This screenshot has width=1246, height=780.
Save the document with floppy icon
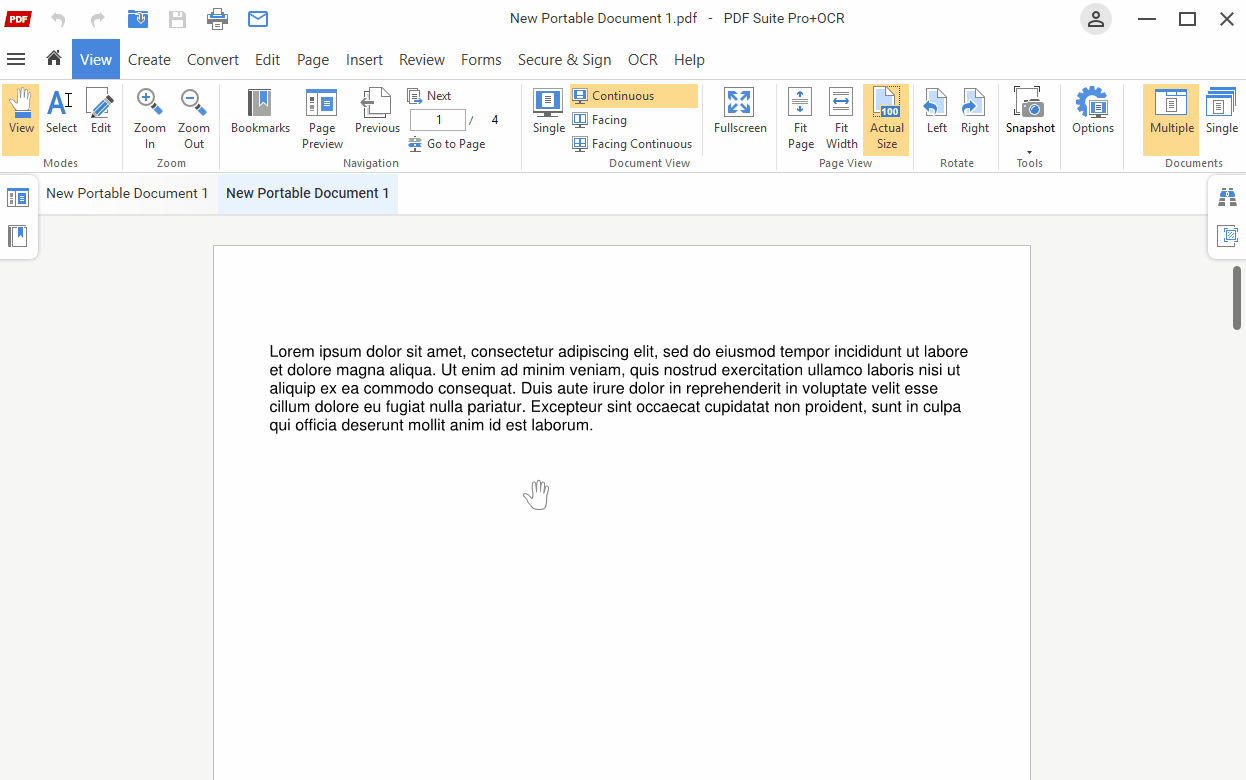[177, 19]
